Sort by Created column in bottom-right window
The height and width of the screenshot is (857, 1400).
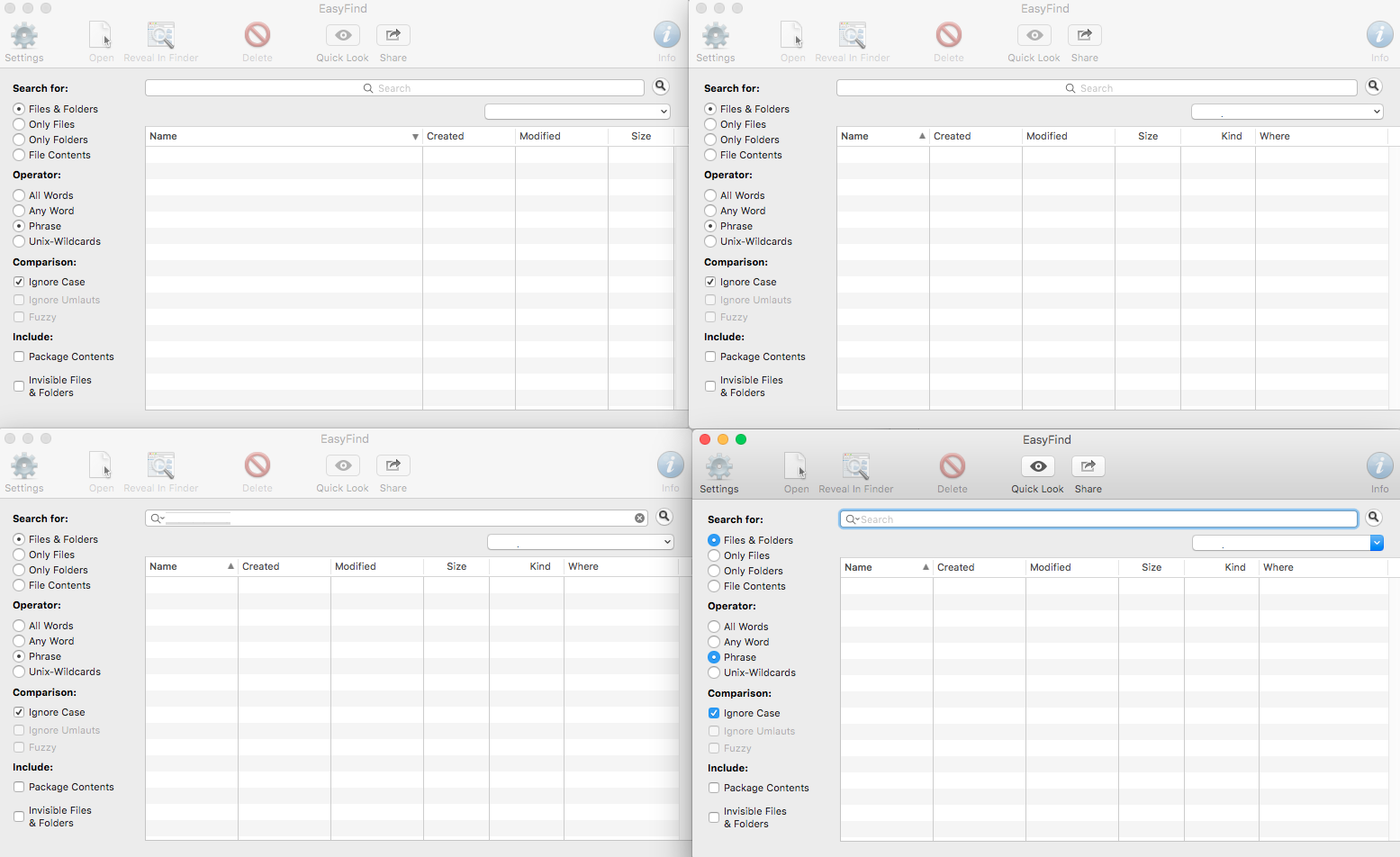(980, 567)
